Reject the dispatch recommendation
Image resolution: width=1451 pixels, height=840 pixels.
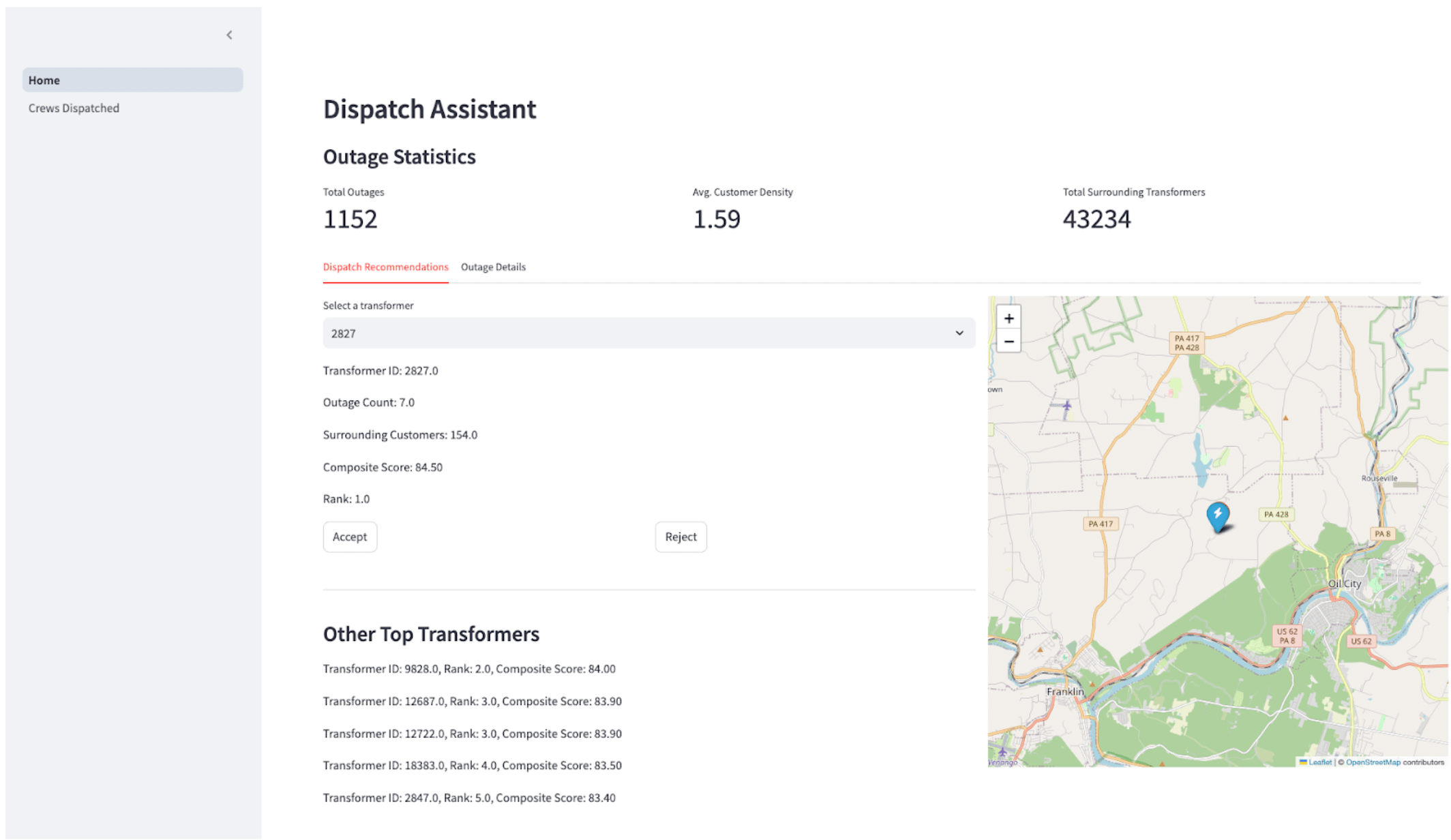(680, 537)
